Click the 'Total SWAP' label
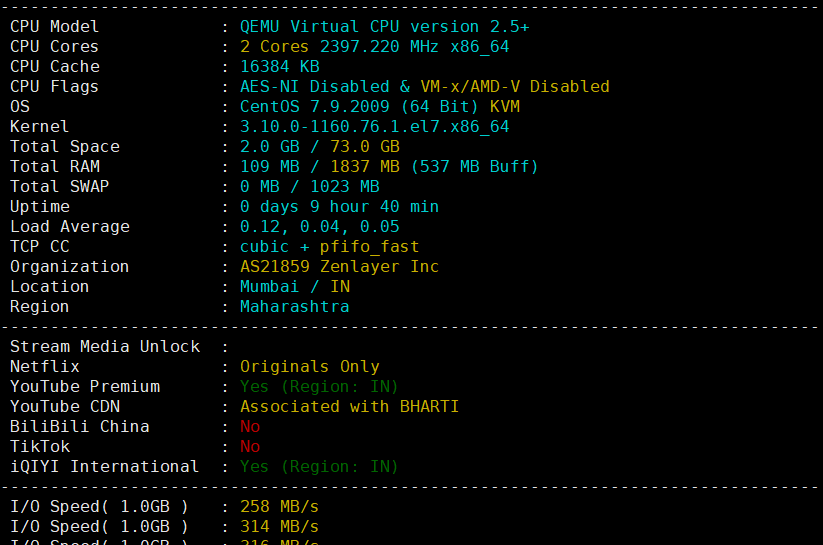The image size is (823, 545). pos(59,186)
